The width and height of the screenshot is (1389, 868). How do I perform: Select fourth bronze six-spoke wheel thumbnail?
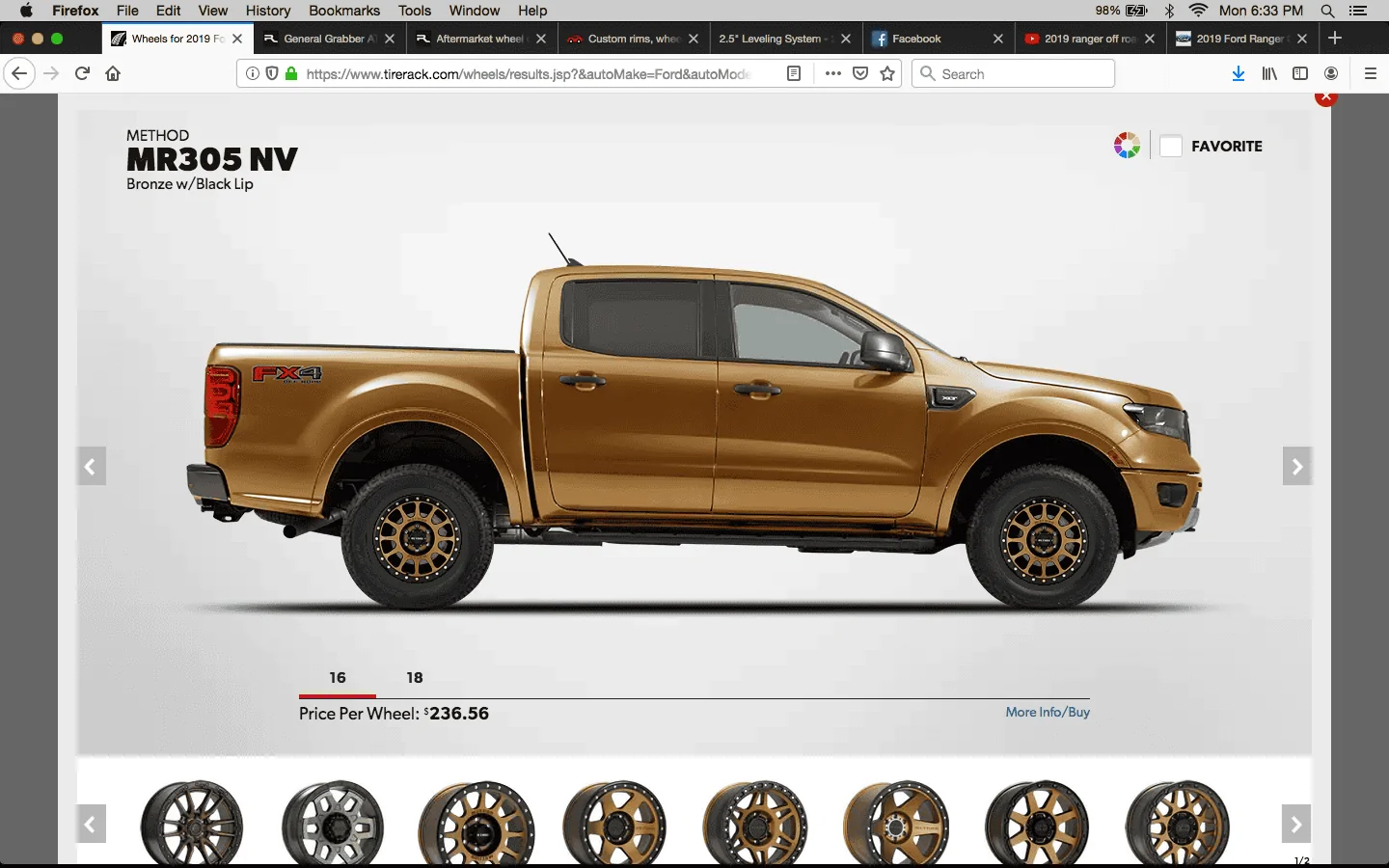pos(615,823)
